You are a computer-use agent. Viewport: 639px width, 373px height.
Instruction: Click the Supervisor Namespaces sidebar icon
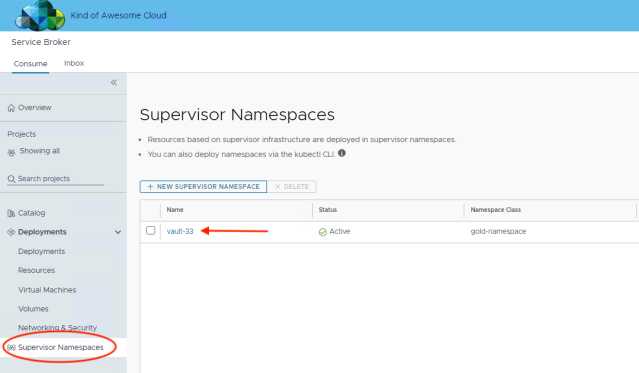tap(11, 347)
